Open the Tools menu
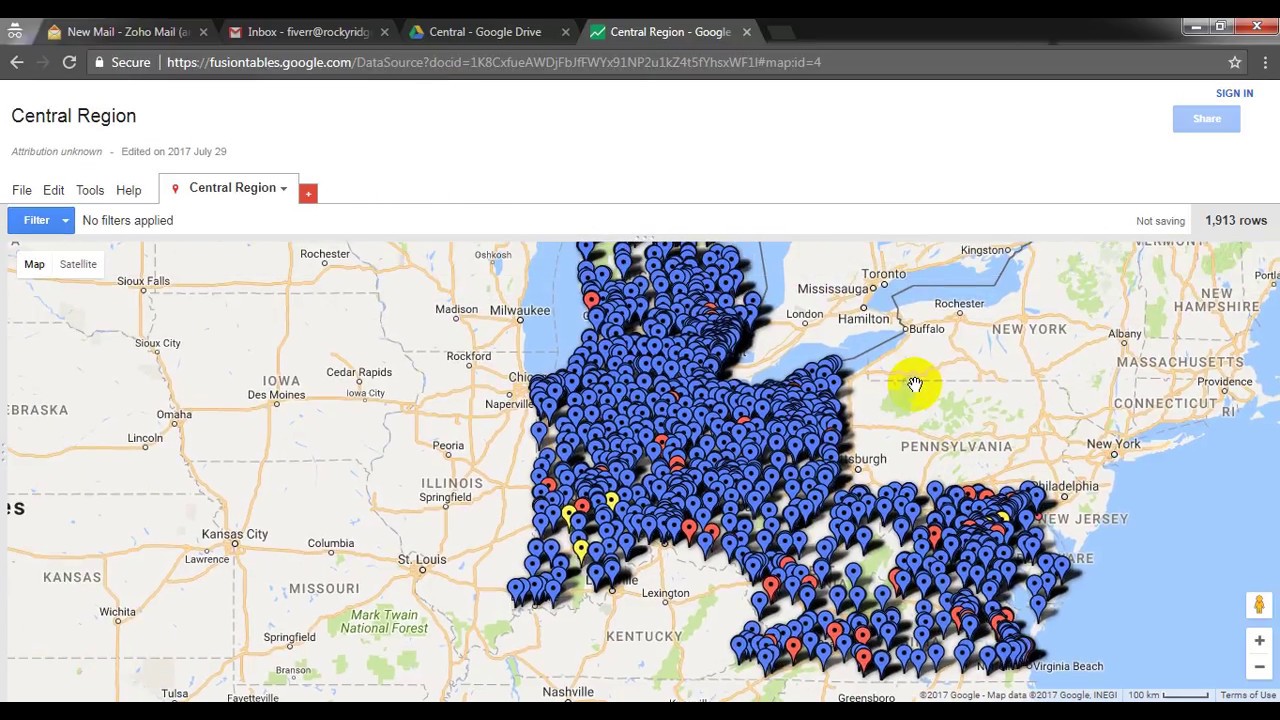 tap(90, 190)
